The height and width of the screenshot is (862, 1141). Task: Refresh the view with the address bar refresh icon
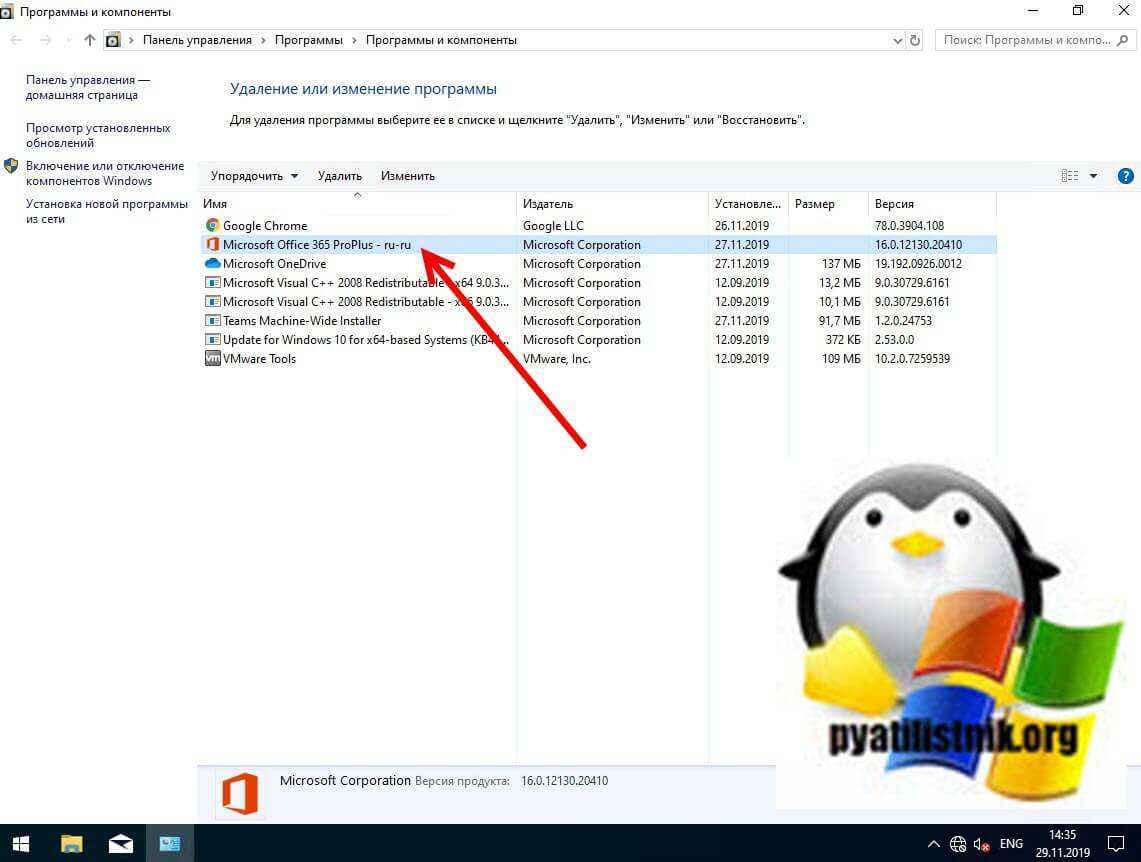[911, 40]
